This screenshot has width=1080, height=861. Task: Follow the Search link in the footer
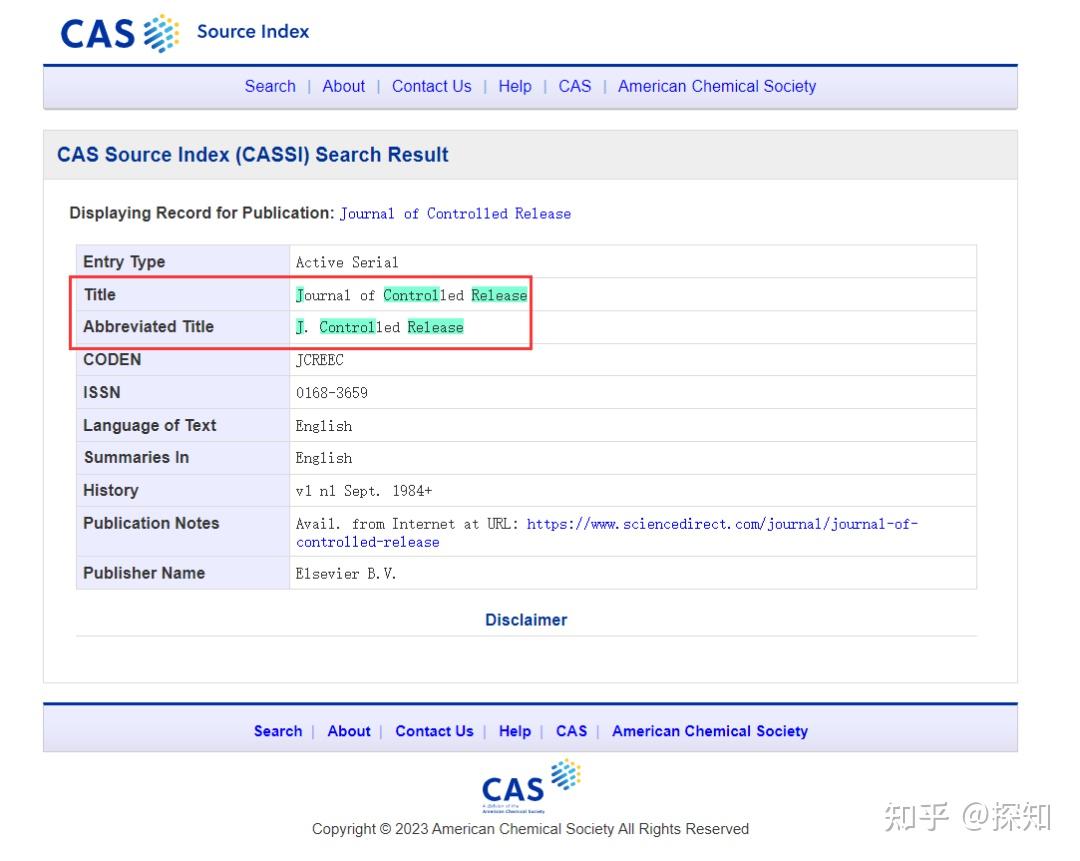click(278, 731)
